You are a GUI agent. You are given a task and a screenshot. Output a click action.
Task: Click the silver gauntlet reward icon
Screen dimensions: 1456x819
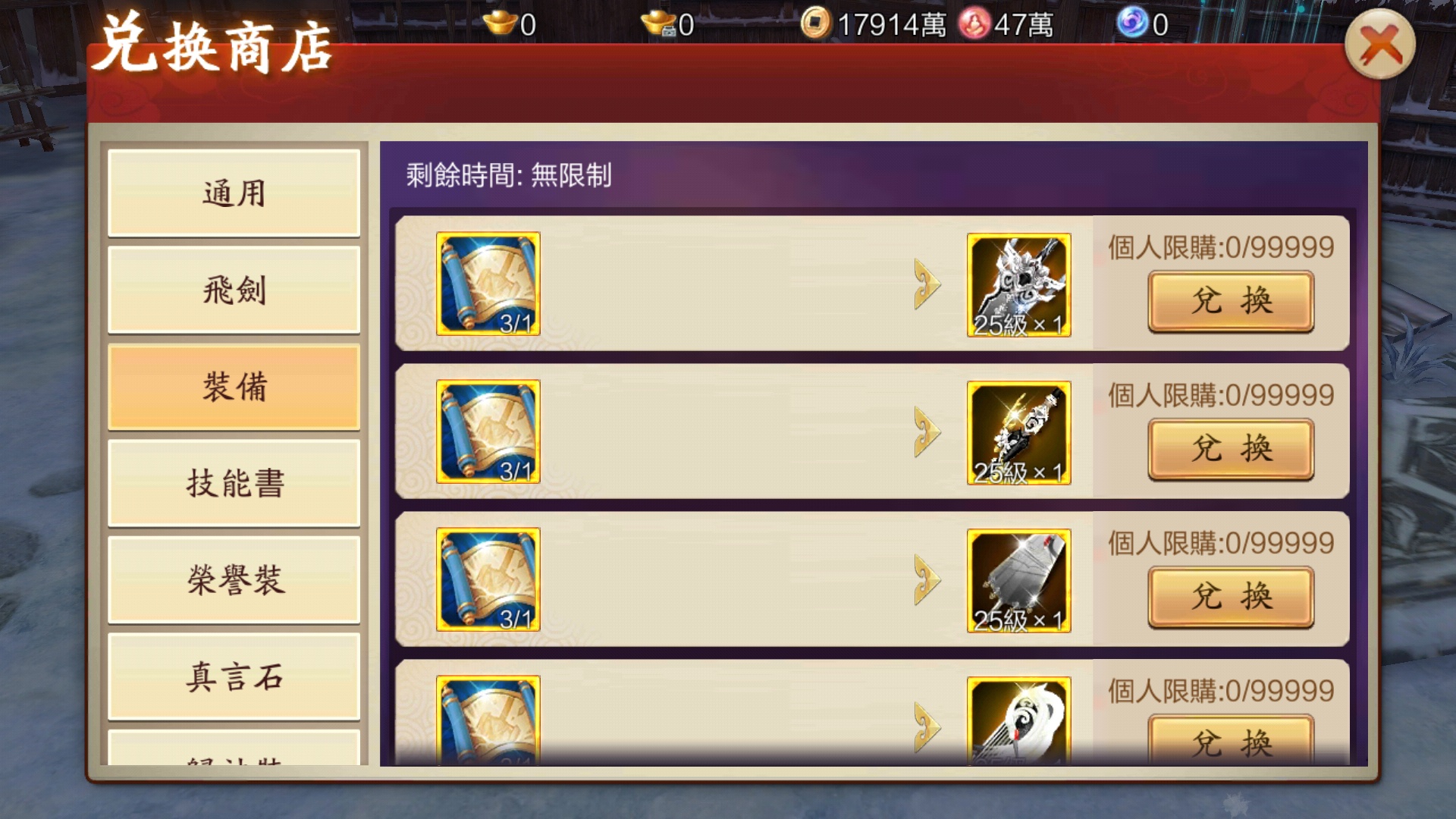pyautogui.click(x=1018, y=581)
